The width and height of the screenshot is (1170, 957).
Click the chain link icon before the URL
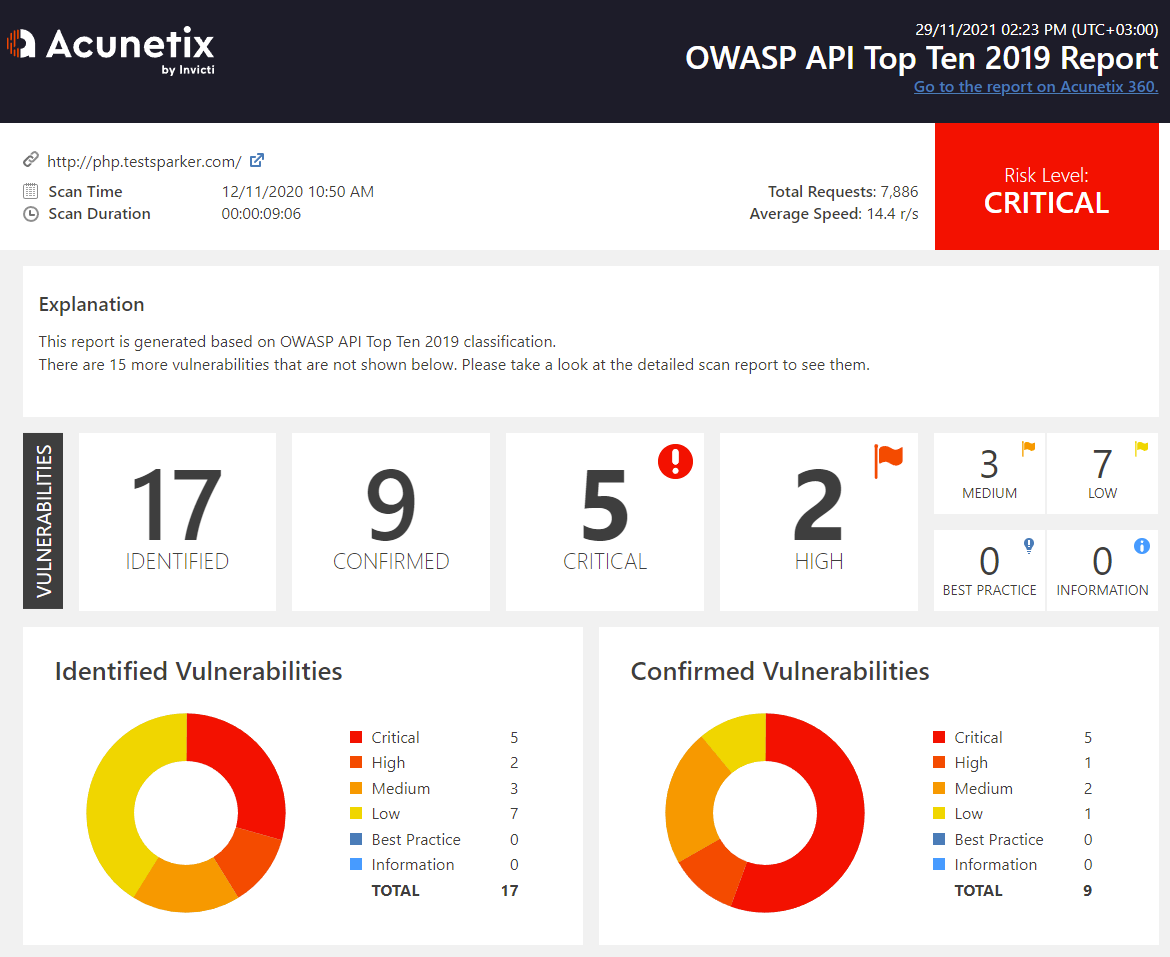pos(31,160)
